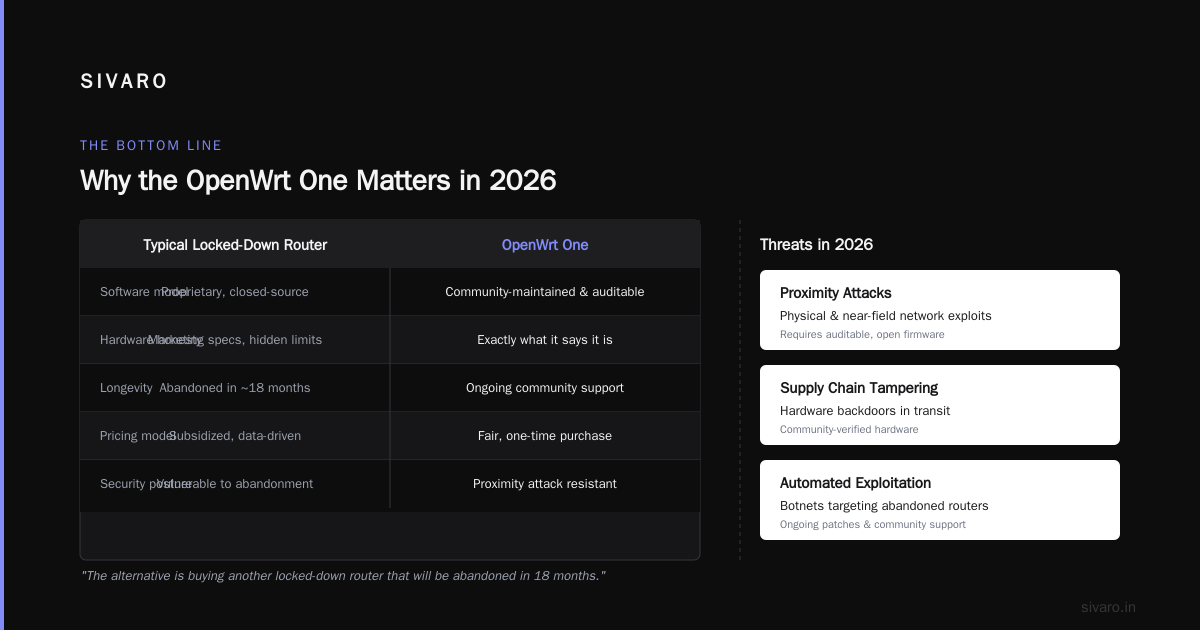Click Botnets targeting abandoned routers text
The image size is (1200, 630).
884,506
